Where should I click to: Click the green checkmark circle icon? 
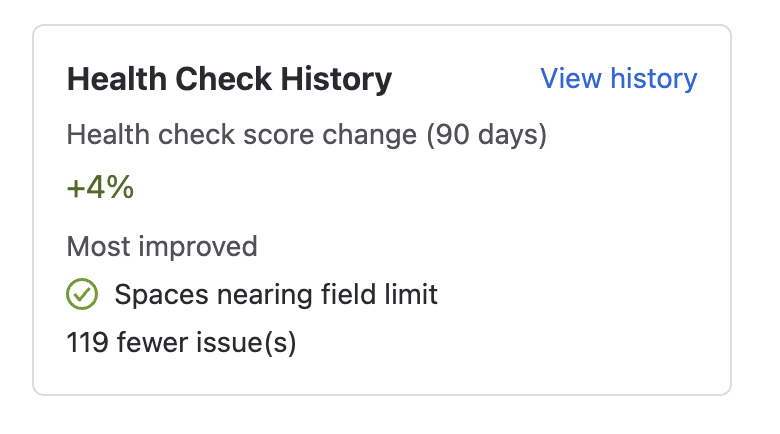click(82, 295)
